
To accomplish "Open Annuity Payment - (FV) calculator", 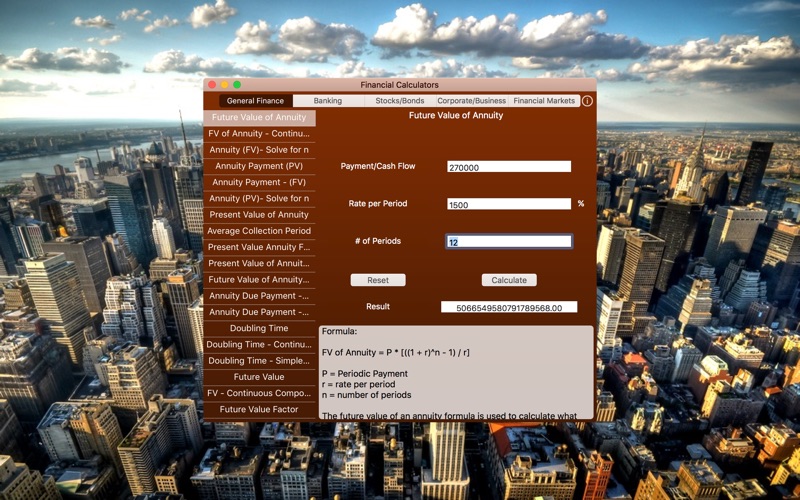I will (259, 182).
